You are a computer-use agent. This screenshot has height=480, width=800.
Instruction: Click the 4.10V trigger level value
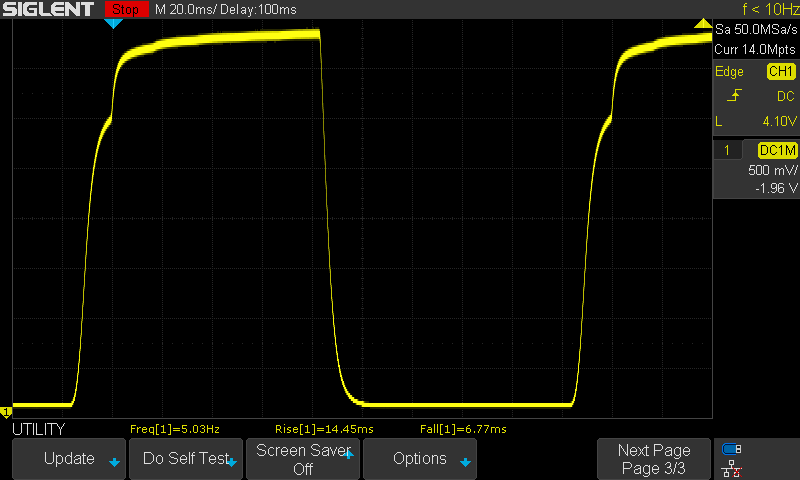pyautogui.click(x=779, y=121)
